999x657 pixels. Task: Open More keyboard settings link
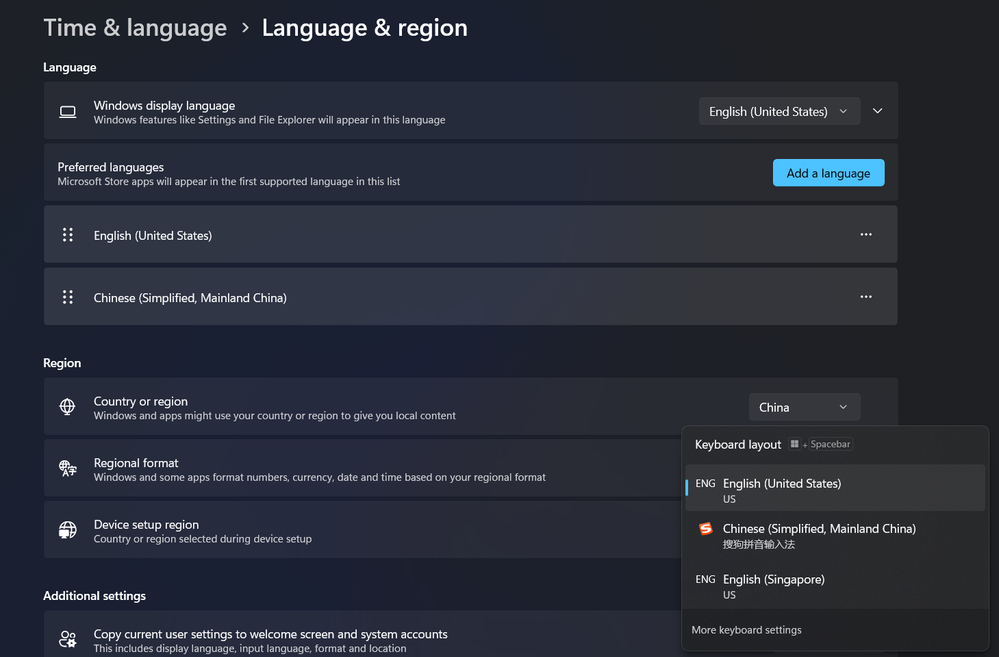[x=746, y=630]
